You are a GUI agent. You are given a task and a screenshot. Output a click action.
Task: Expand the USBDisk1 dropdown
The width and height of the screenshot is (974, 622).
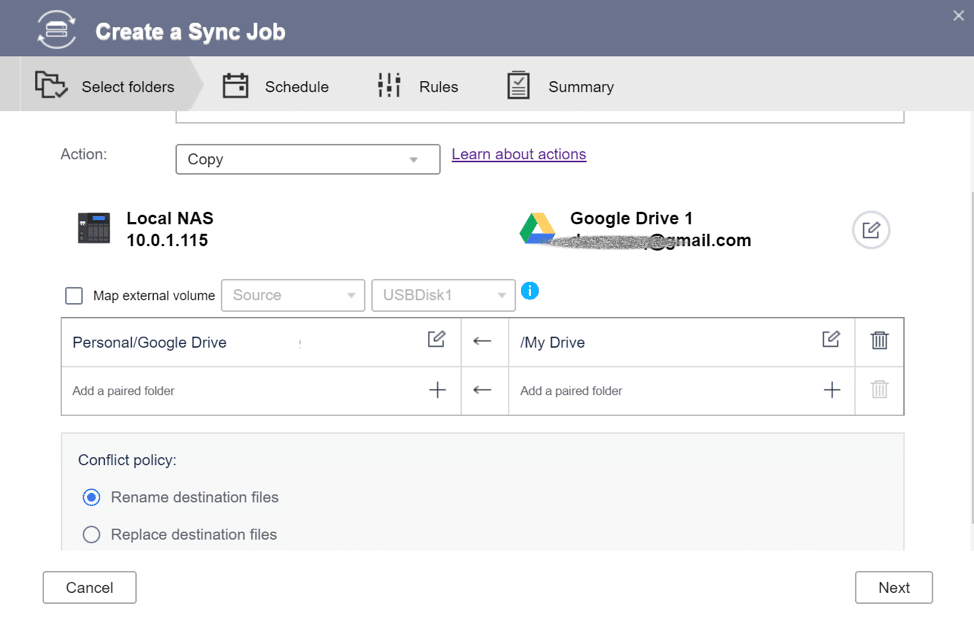click(443, 295)
